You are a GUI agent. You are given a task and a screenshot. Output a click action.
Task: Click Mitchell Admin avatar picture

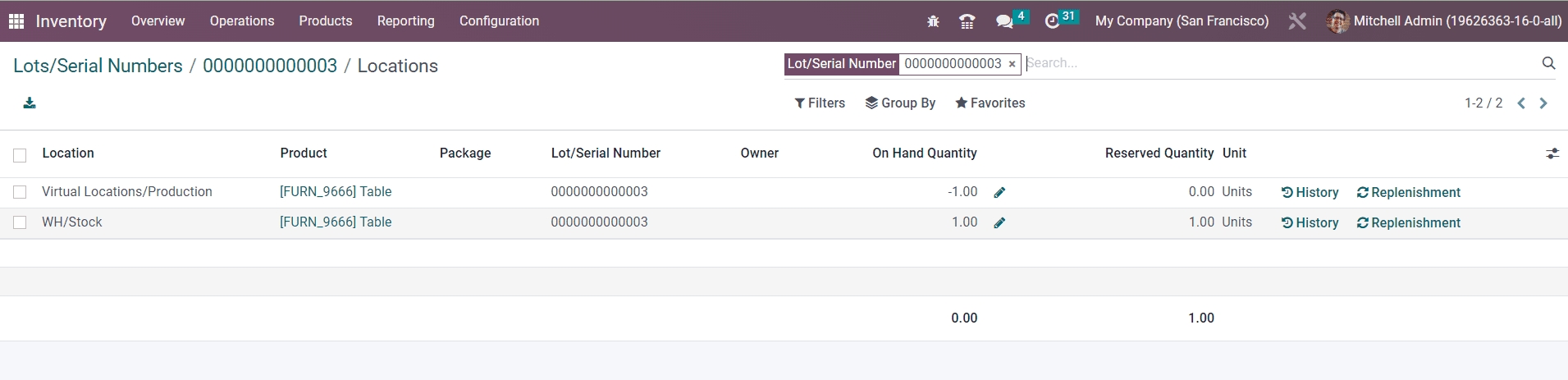tap(1337, 21)
